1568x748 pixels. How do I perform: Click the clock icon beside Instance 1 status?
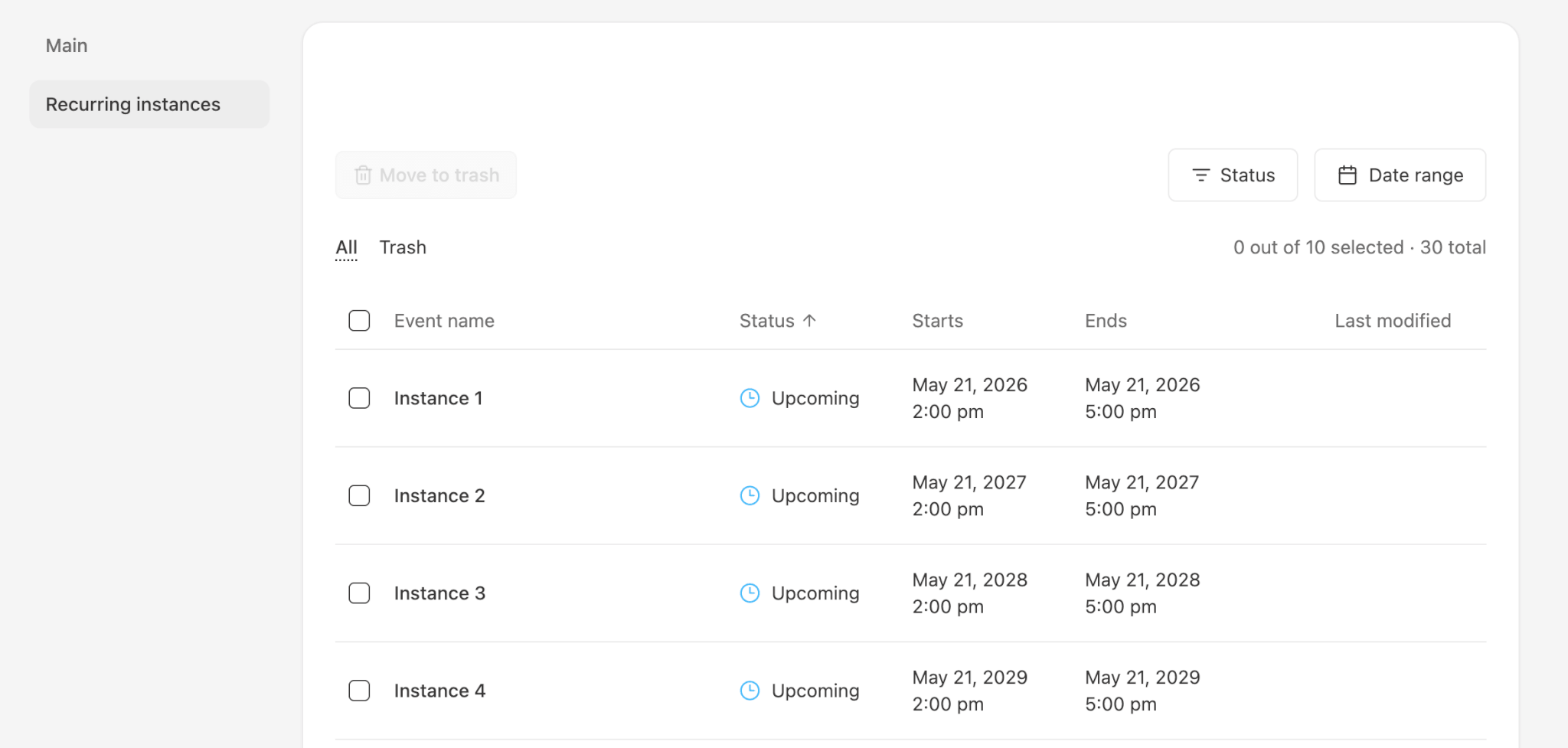pos(750,398)
